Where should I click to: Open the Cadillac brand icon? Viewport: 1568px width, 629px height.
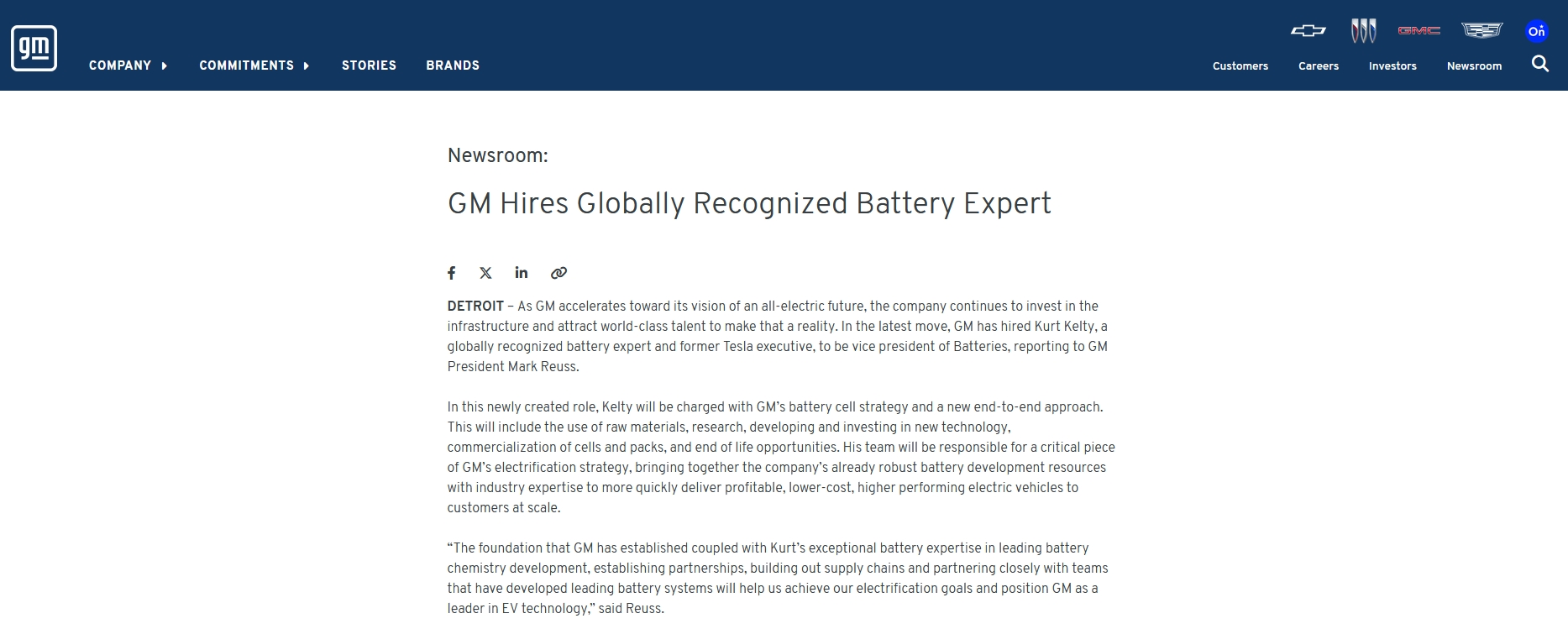pos(1481,31)
